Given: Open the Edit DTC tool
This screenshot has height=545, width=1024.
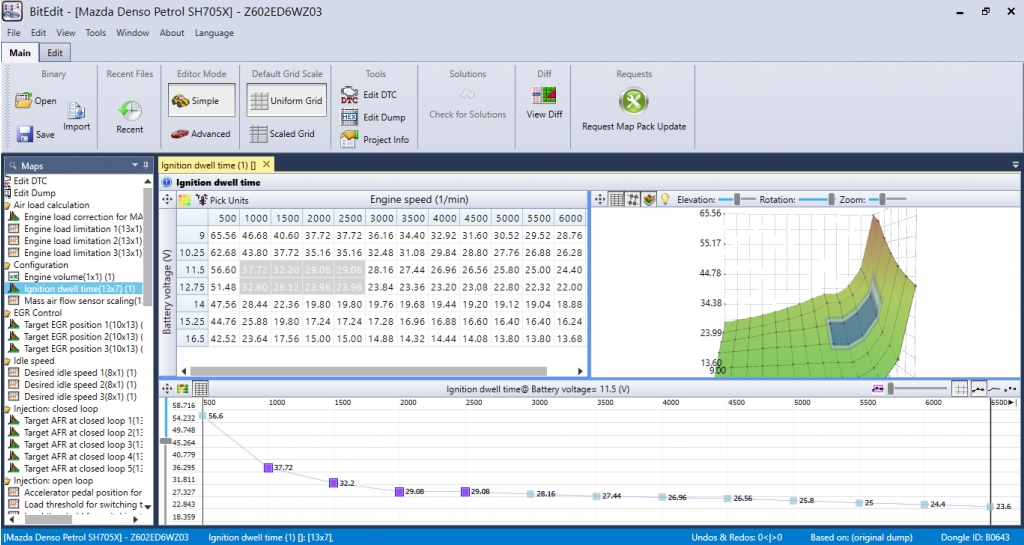Looking at the screenshot, I should [x=369, y=95].
